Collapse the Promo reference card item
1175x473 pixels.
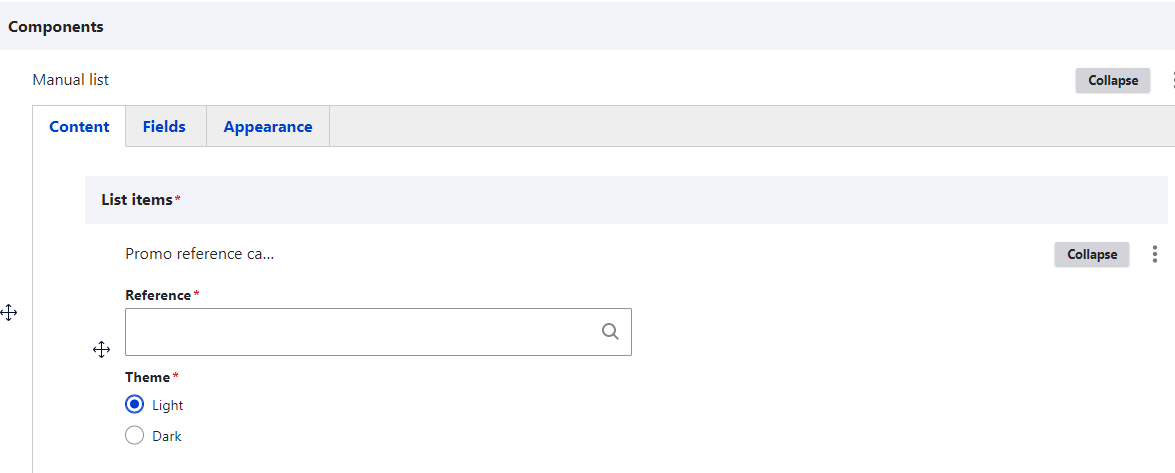point(1091,254)
